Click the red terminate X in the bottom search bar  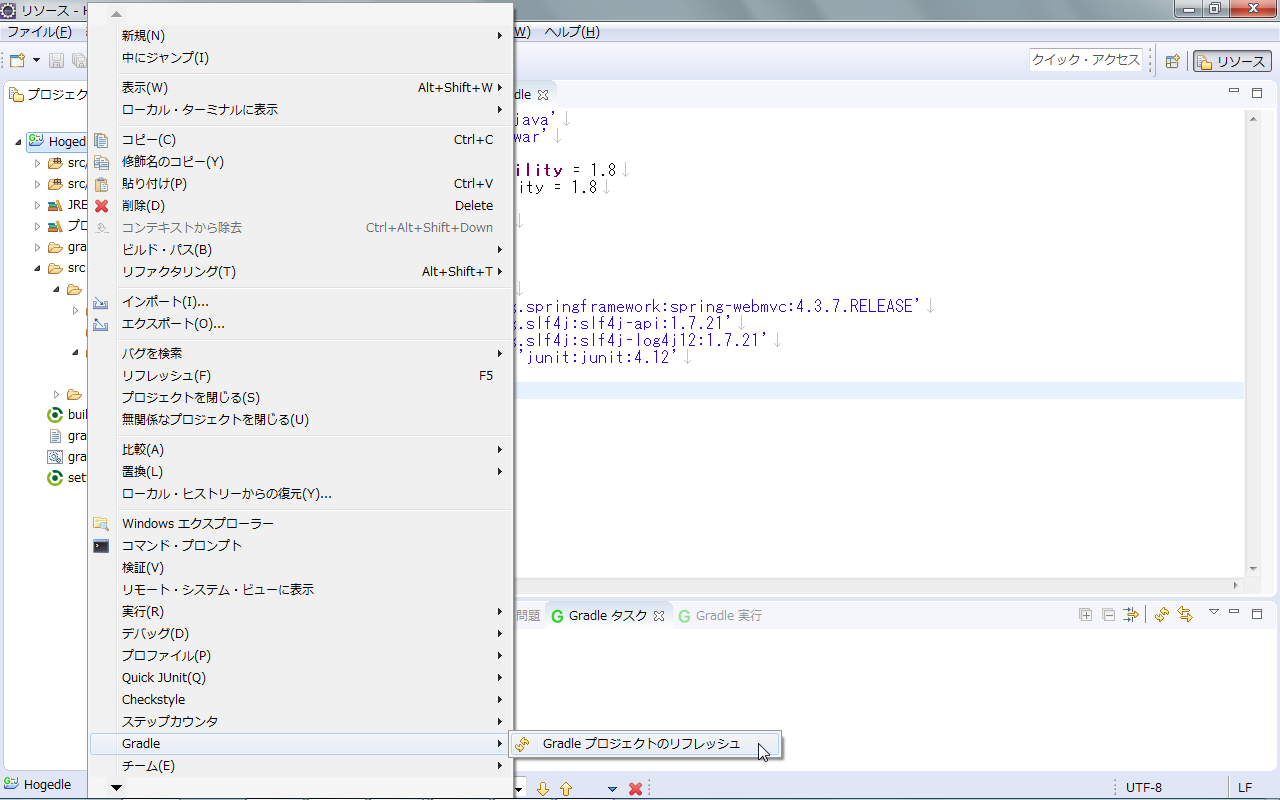pyautogui.click(x=634, y=789)
